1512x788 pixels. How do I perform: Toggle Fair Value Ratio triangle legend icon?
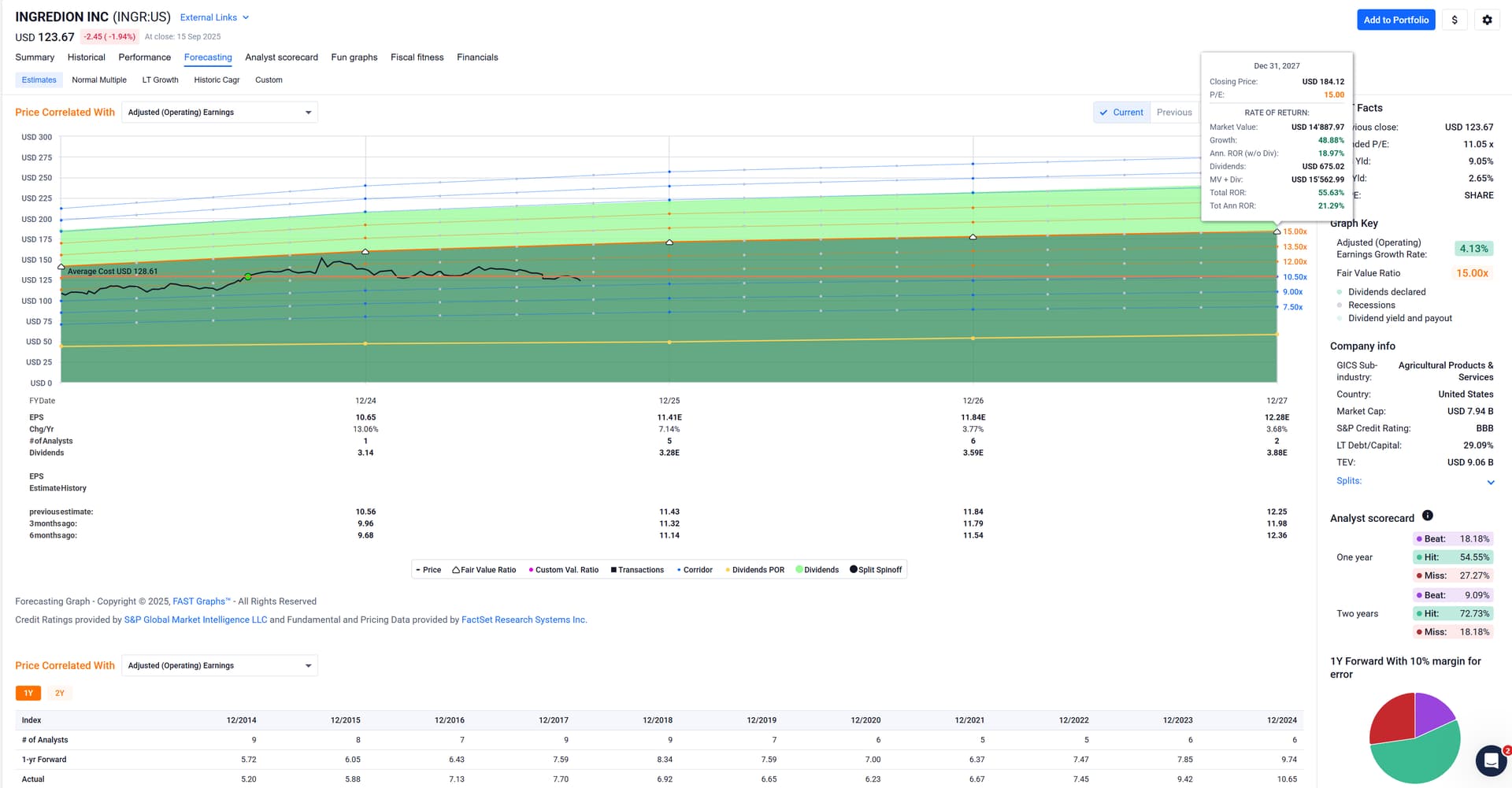click(x=456, y=570)
